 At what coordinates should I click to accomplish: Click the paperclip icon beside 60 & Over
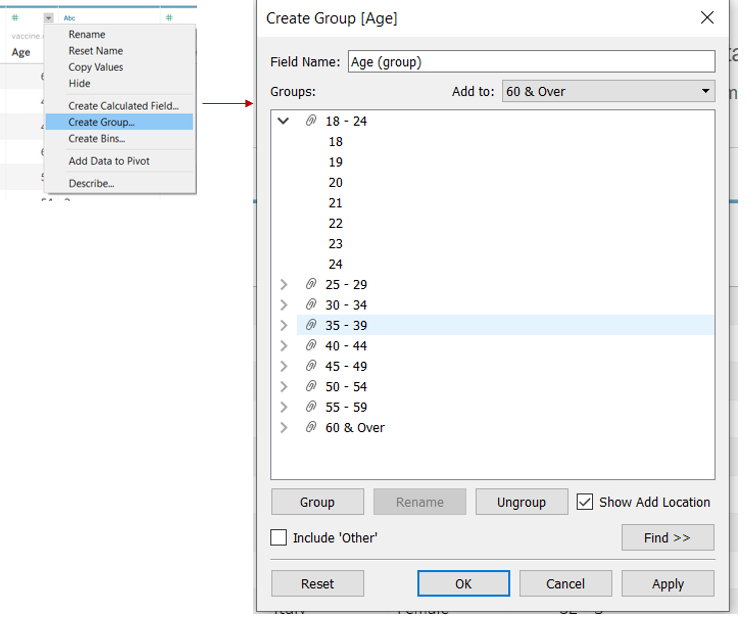[x=311, y=428]
